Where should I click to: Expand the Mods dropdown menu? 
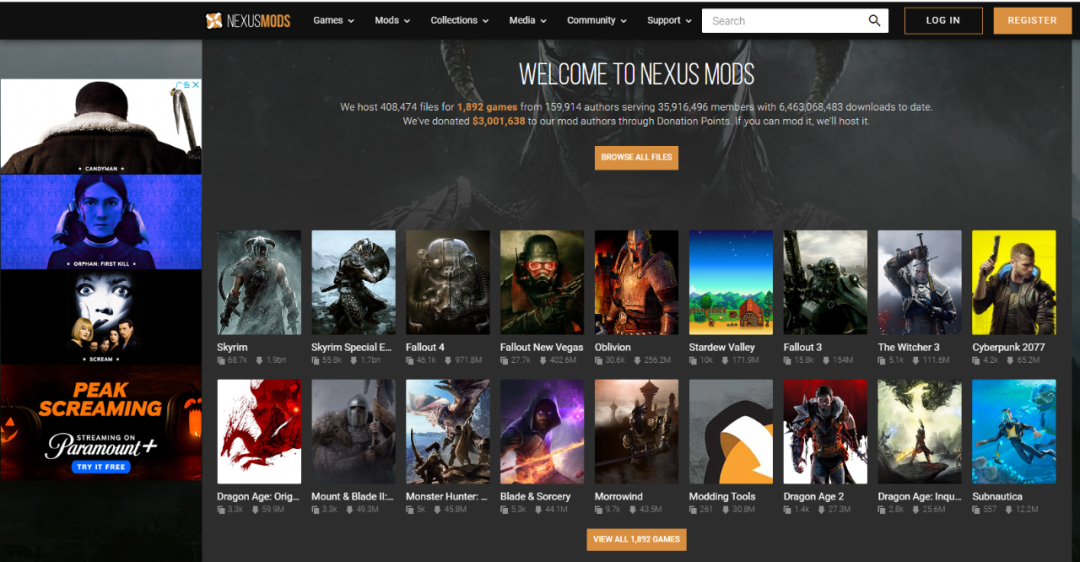point(392,21)
